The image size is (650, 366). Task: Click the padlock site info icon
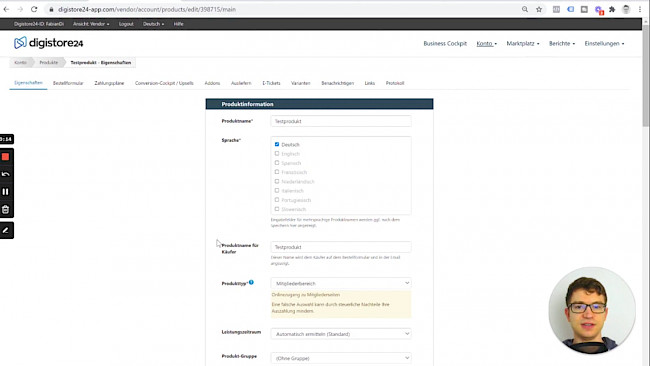(51, 9)
